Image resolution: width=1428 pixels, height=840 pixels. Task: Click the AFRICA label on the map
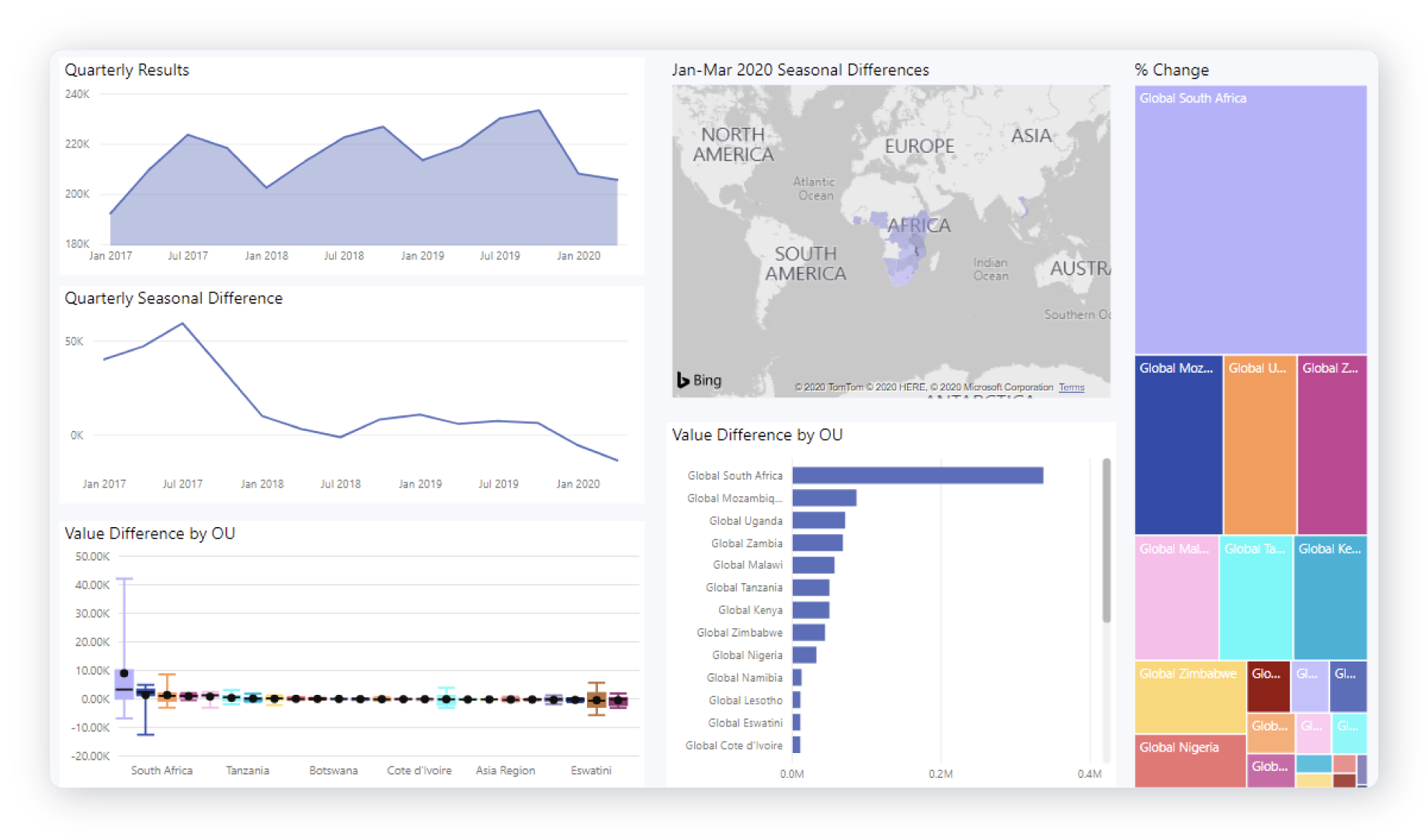(919, 226)
